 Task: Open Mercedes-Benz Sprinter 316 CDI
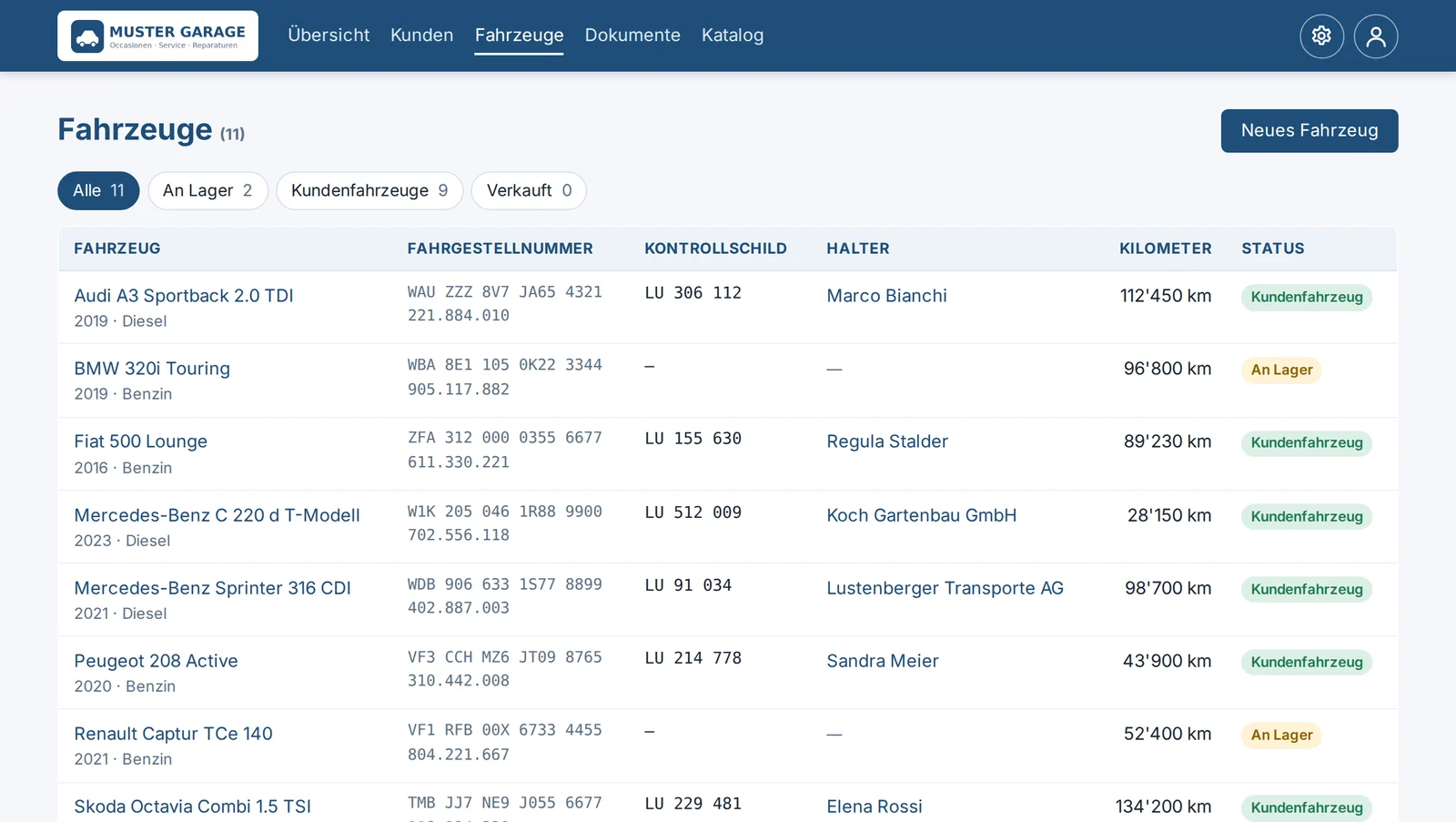tap(213, 588)
